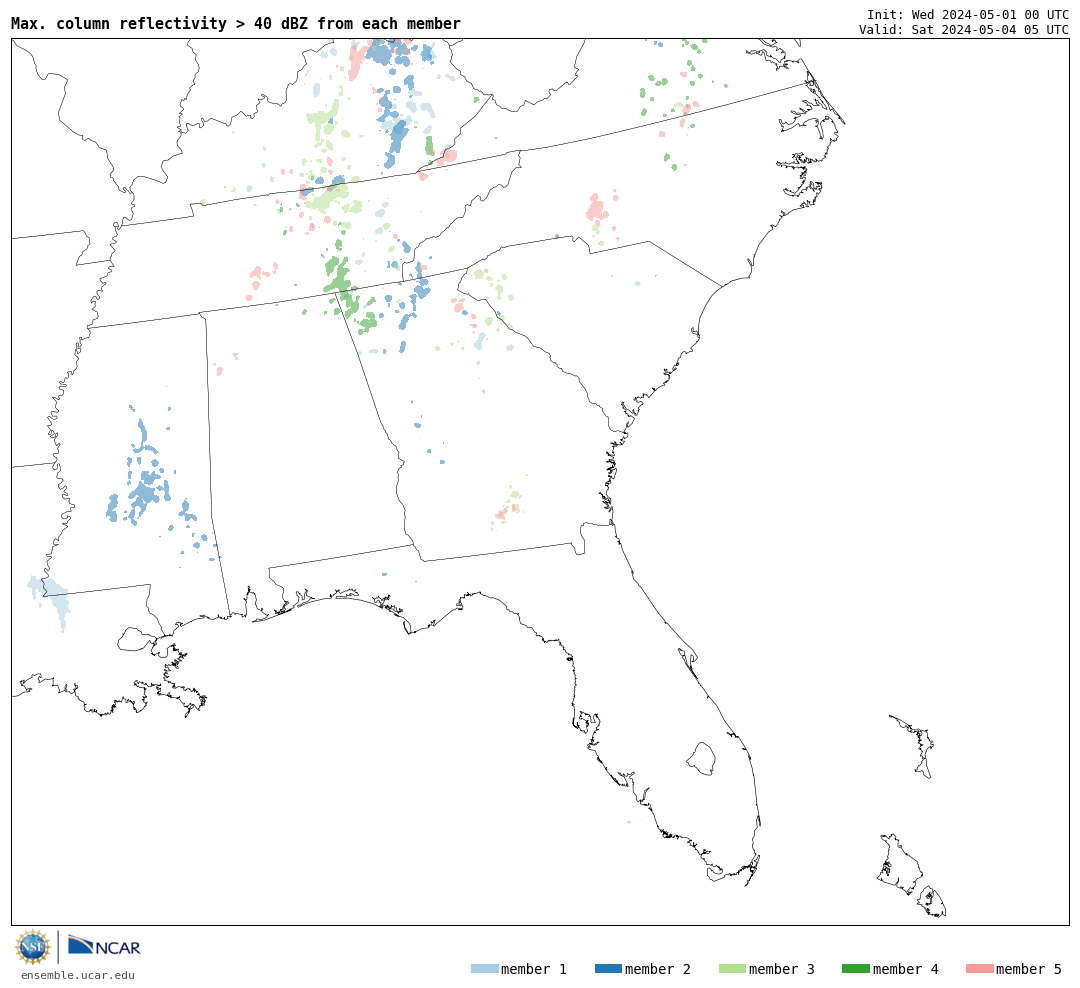Select the 'member 5' legend label
Image resolution: width=1080 pixels, height=988 pixels.
tap(1029, 969)
